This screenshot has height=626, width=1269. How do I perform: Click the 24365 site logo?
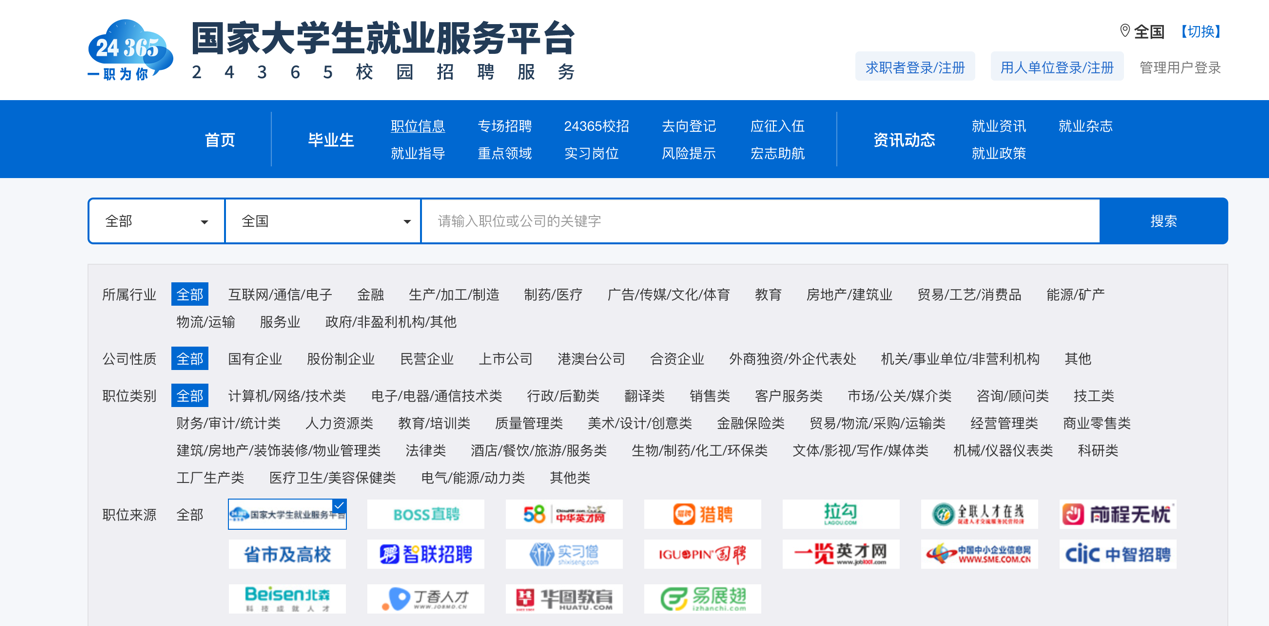(x=130, y=50)
